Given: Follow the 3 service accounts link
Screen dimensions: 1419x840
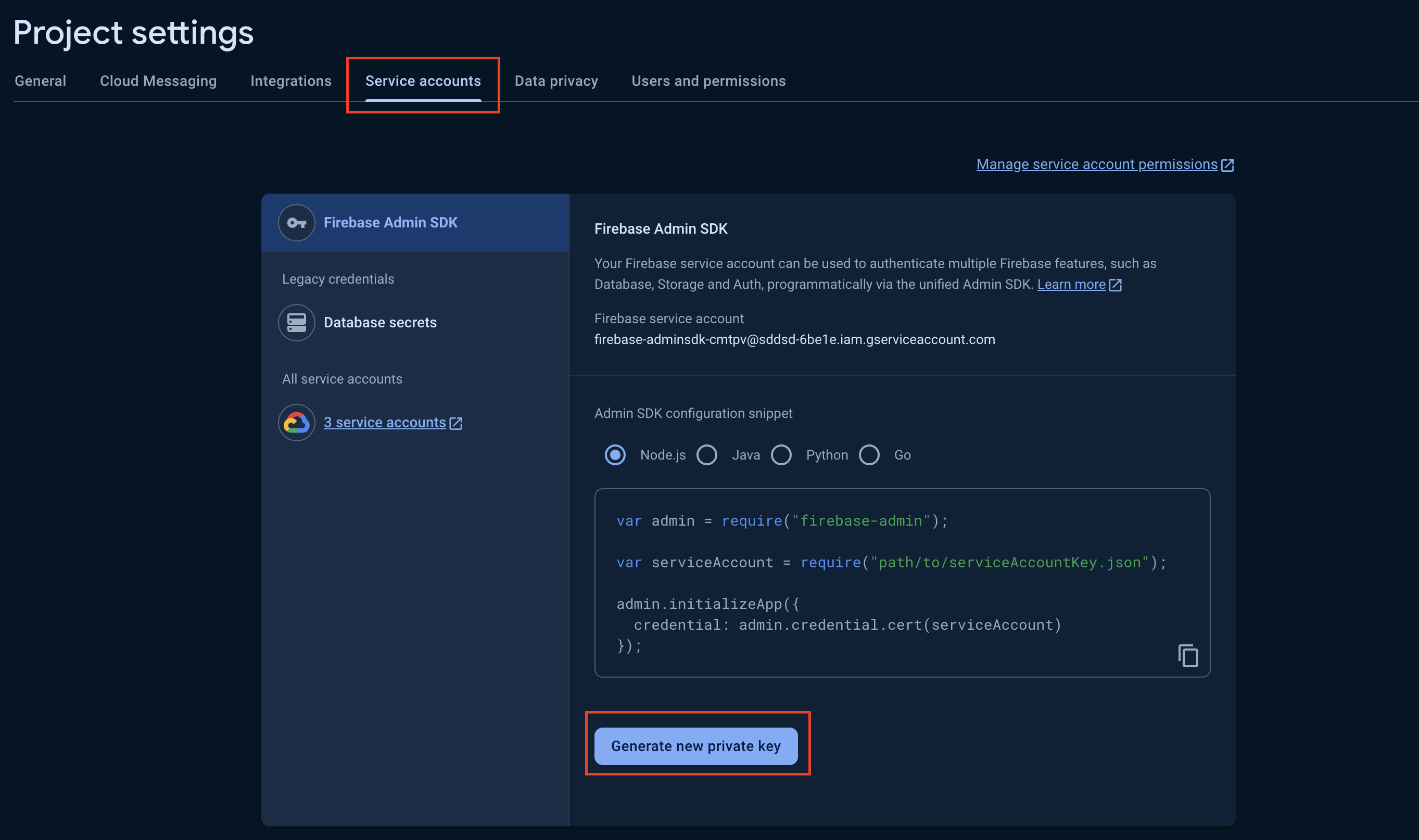Looking at the screenshot, I should pyautogui.click(x=384, y=423).
